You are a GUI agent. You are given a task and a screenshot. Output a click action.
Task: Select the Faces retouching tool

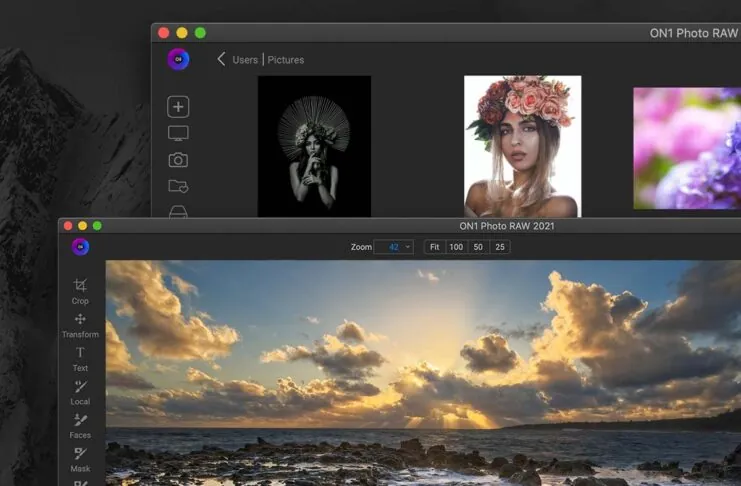coord(80,425)
